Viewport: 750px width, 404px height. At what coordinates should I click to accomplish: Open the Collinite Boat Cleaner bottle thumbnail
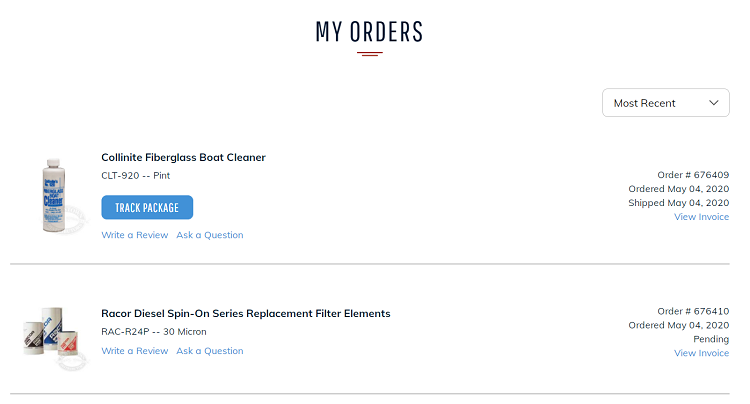point(54,196)
